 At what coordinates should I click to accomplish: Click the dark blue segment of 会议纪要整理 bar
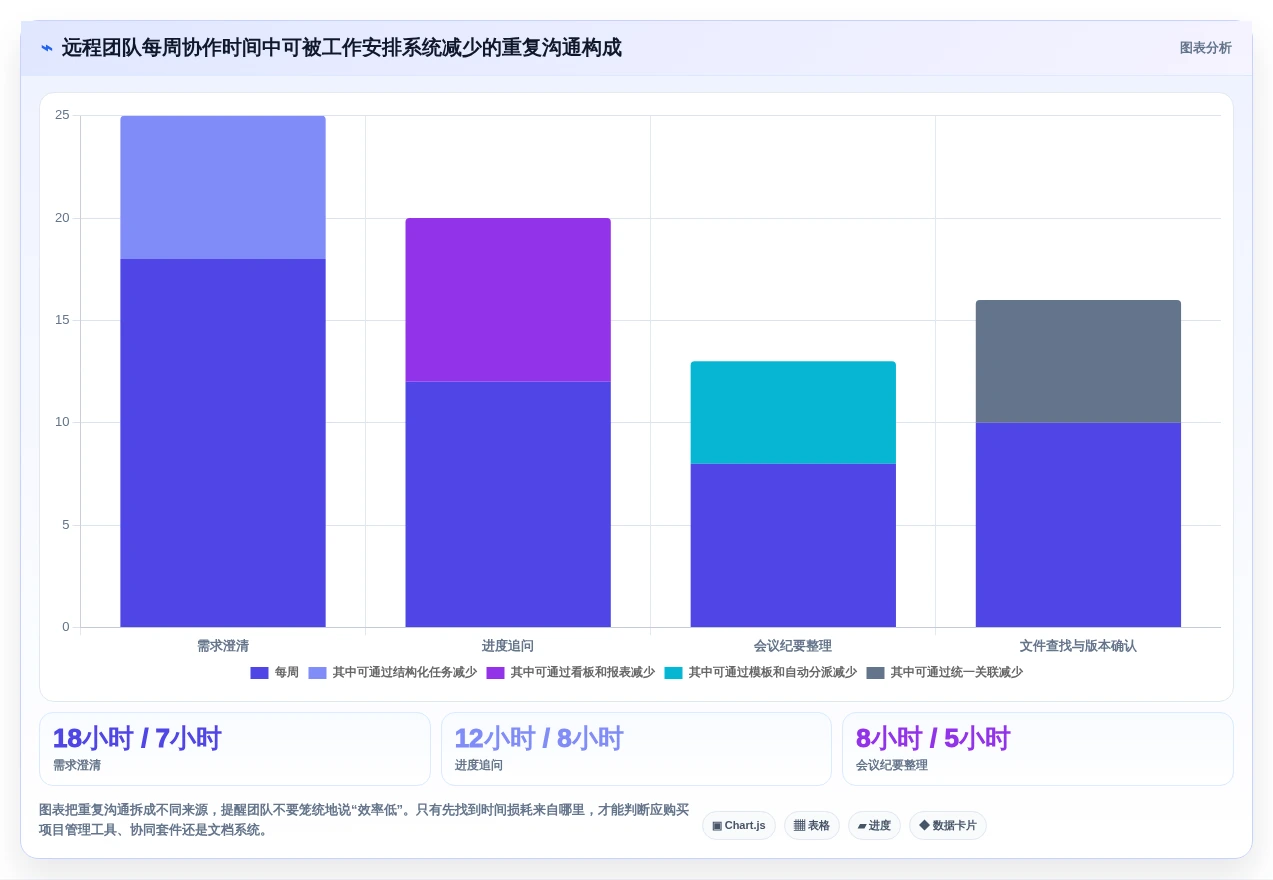[x=793, y=545]
